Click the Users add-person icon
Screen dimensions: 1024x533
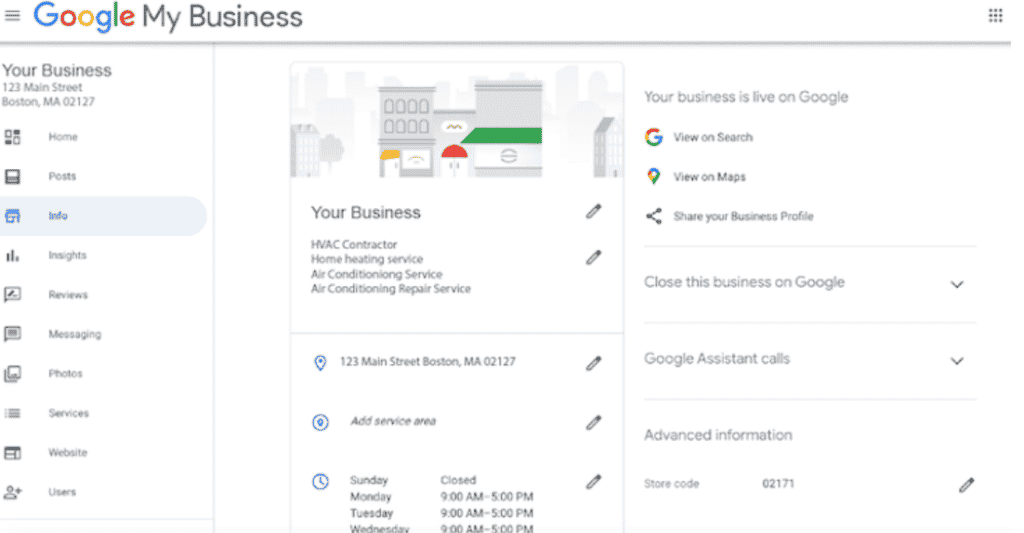[x=12, y=492]
